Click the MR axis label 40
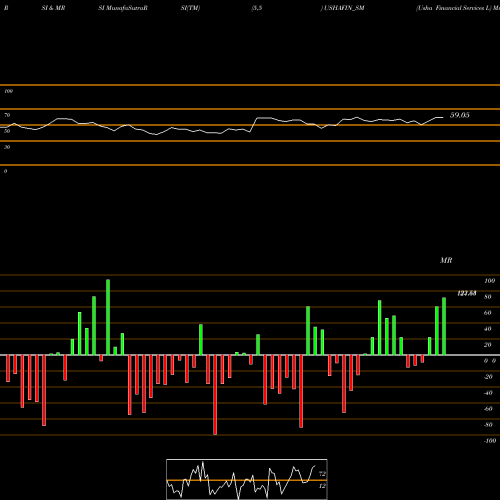The height and width of the screenshot is (500, 500). click(488, 329)
